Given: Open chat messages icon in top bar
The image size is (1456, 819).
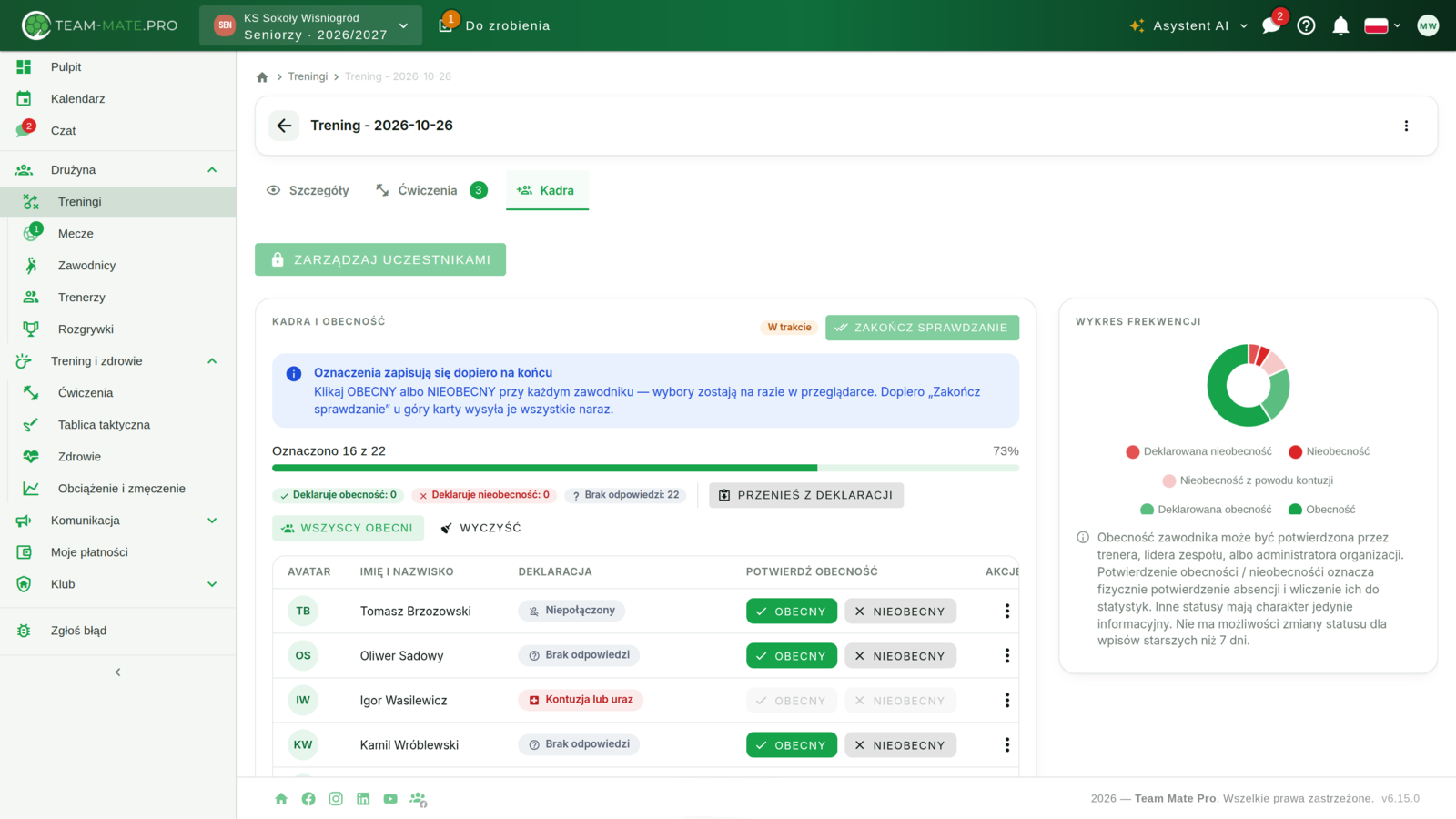Looking at the screenshot, I should tap(1271, 25).
